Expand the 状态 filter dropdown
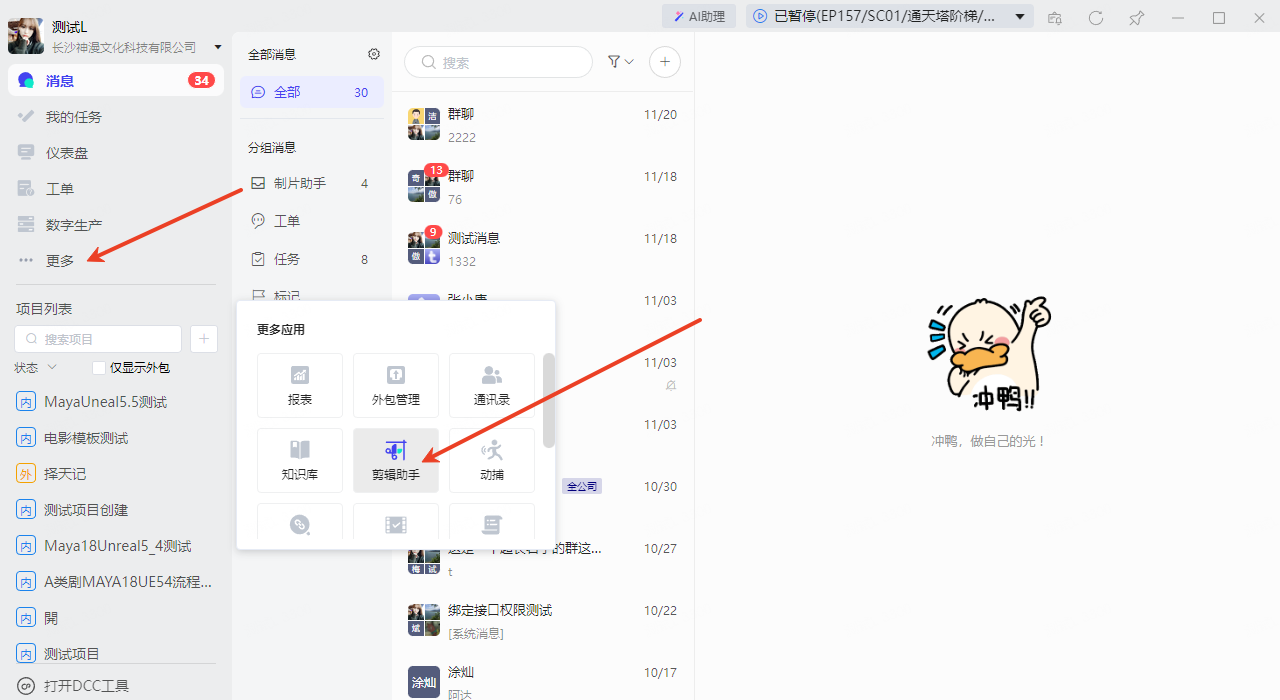The width and height of the screenshot is (1280, 700). tap(36, 368)
